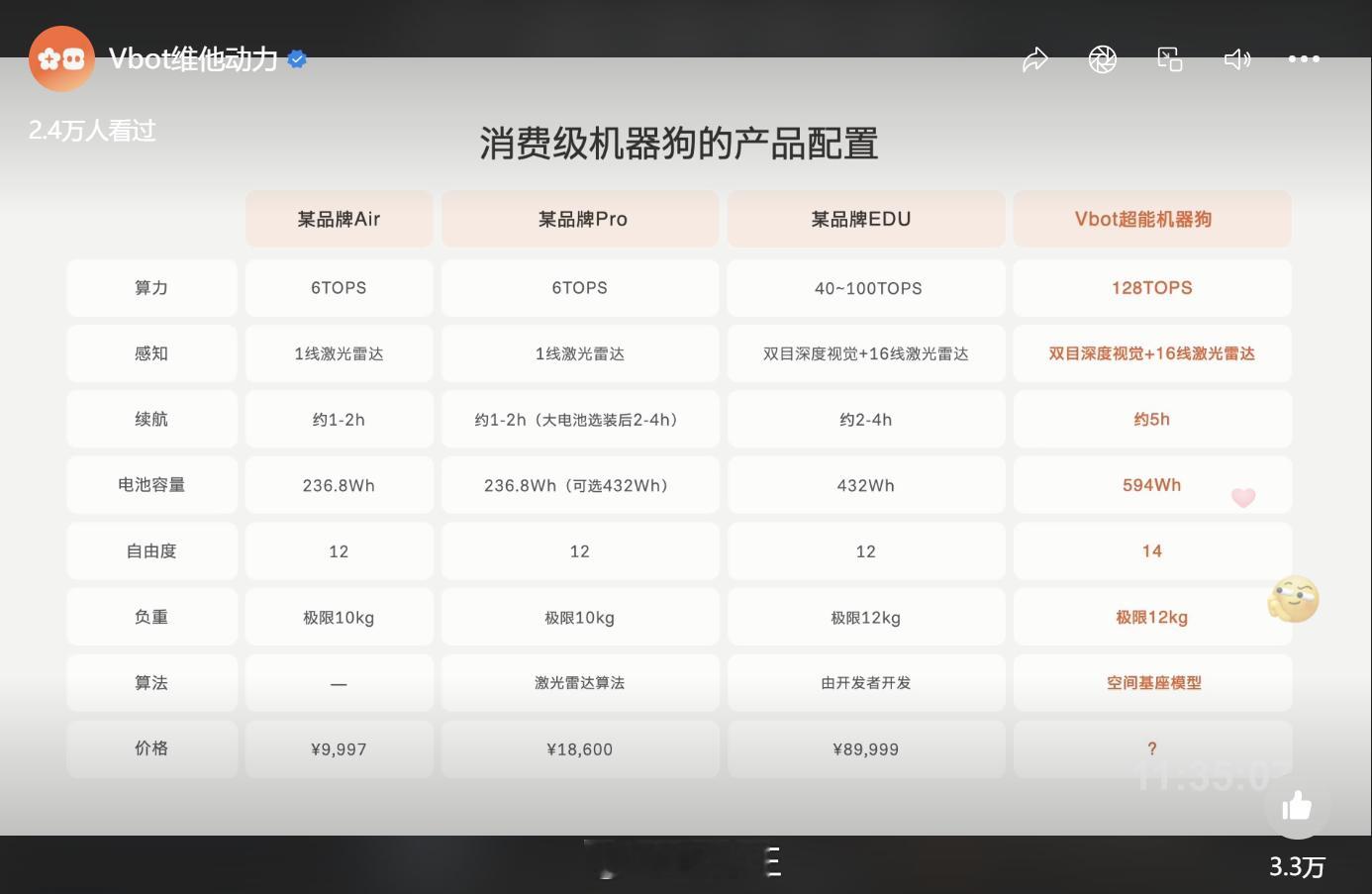Click the aperture-shaped icon in the top bar

(1103, 59)
